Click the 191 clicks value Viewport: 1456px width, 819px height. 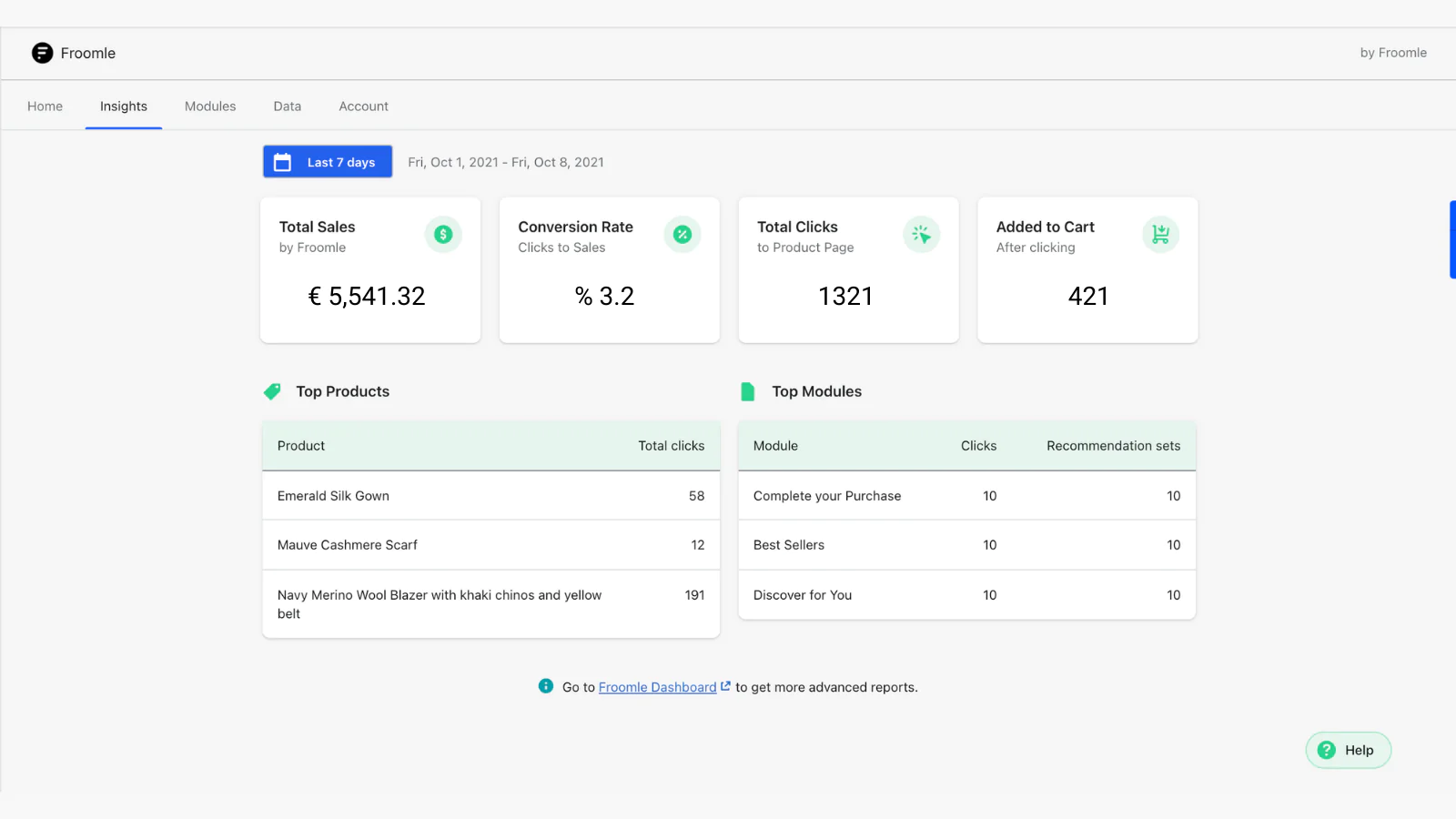695,595
